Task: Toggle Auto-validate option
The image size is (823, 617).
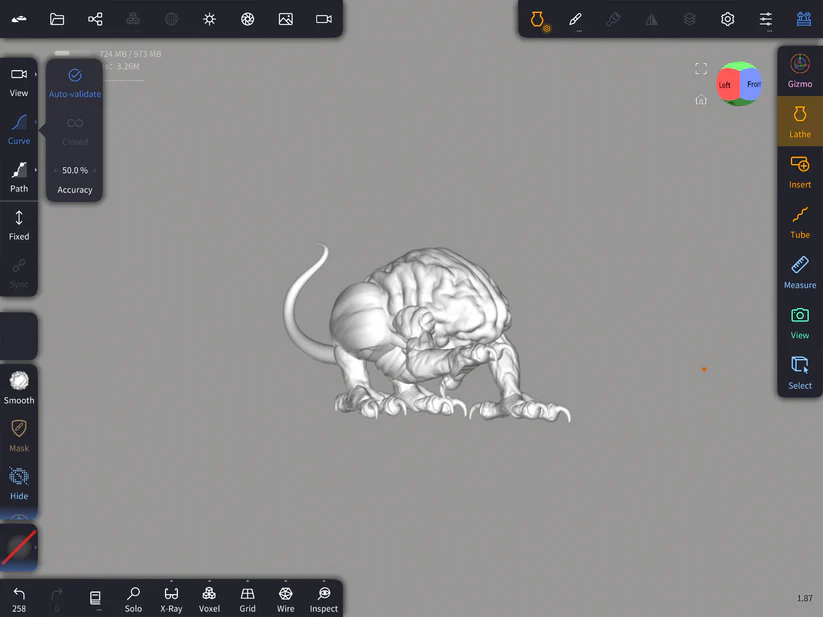Action: [75, 83]
